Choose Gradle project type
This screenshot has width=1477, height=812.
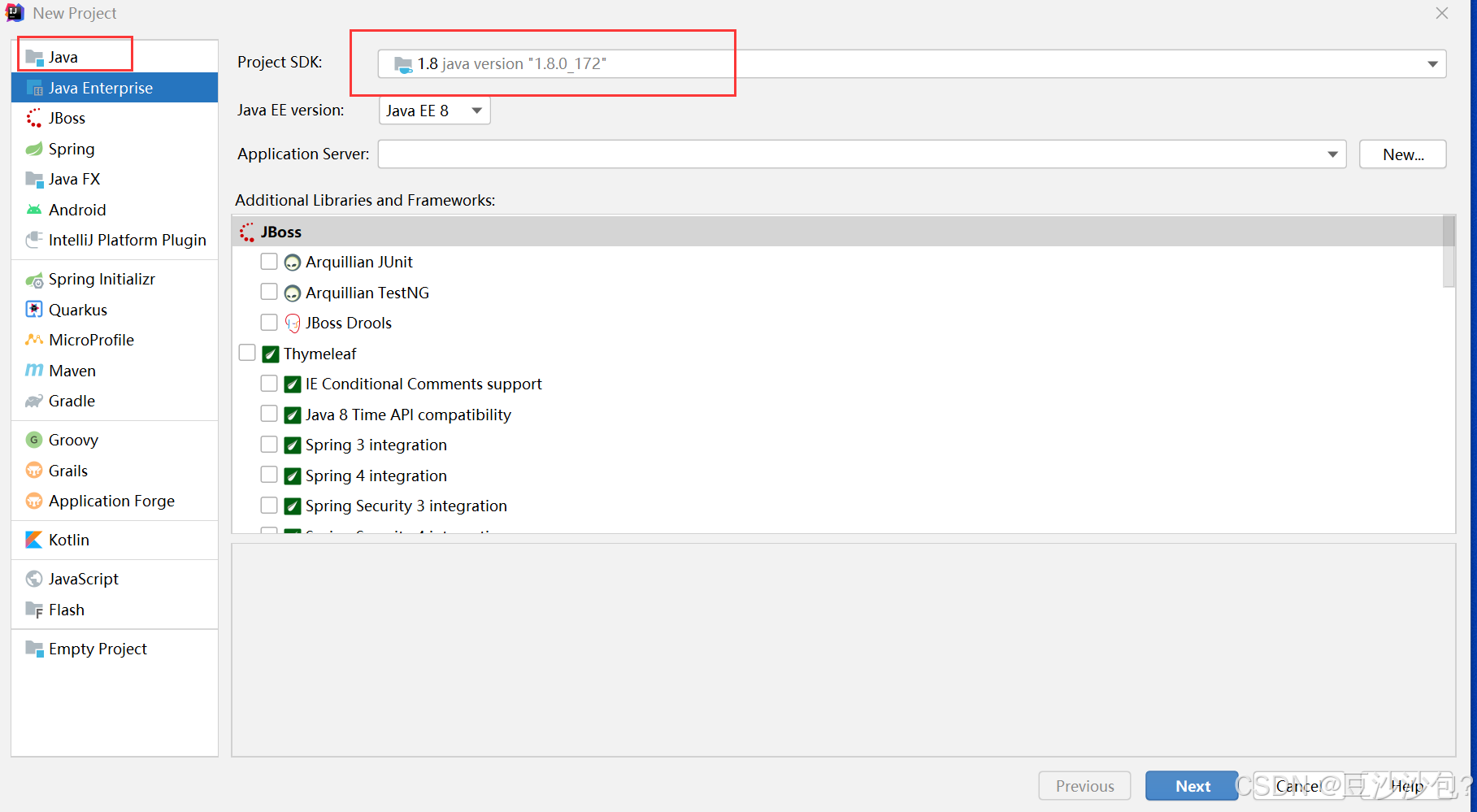115,401
